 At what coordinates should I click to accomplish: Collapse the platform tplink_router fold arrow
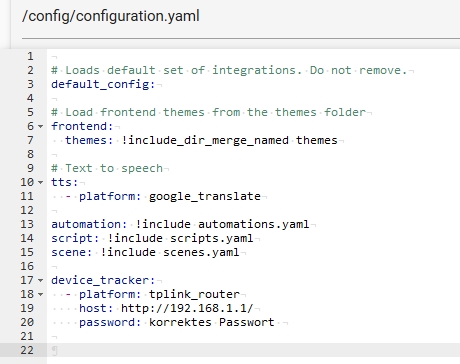pos(40,295)
